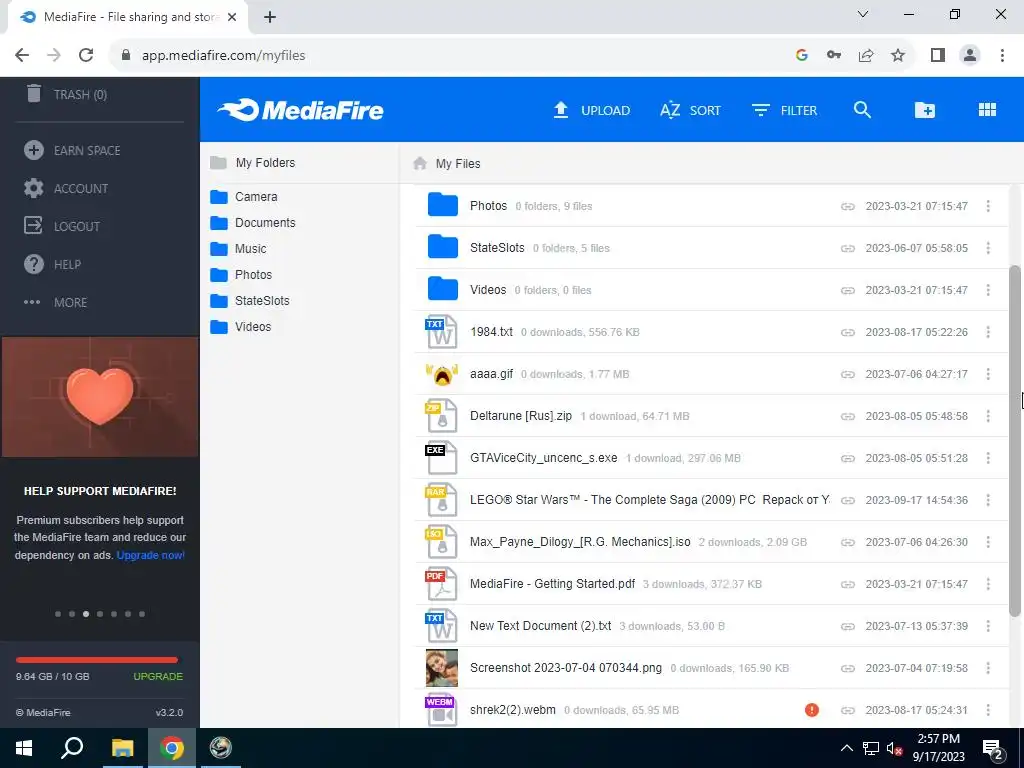Open the Filter menu
Image resolution: width=1024 pixels, height=768 pixels.
(784, 110)
